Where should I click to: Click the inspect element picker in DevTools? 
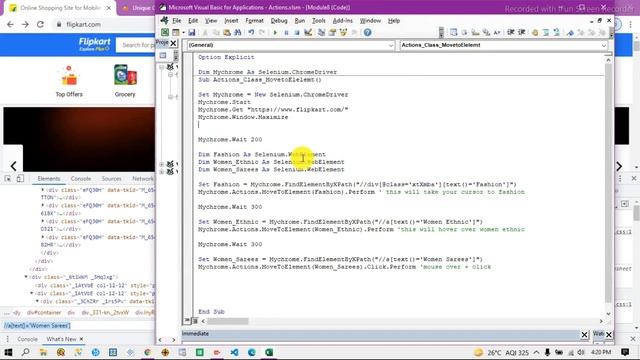[8, 179]
